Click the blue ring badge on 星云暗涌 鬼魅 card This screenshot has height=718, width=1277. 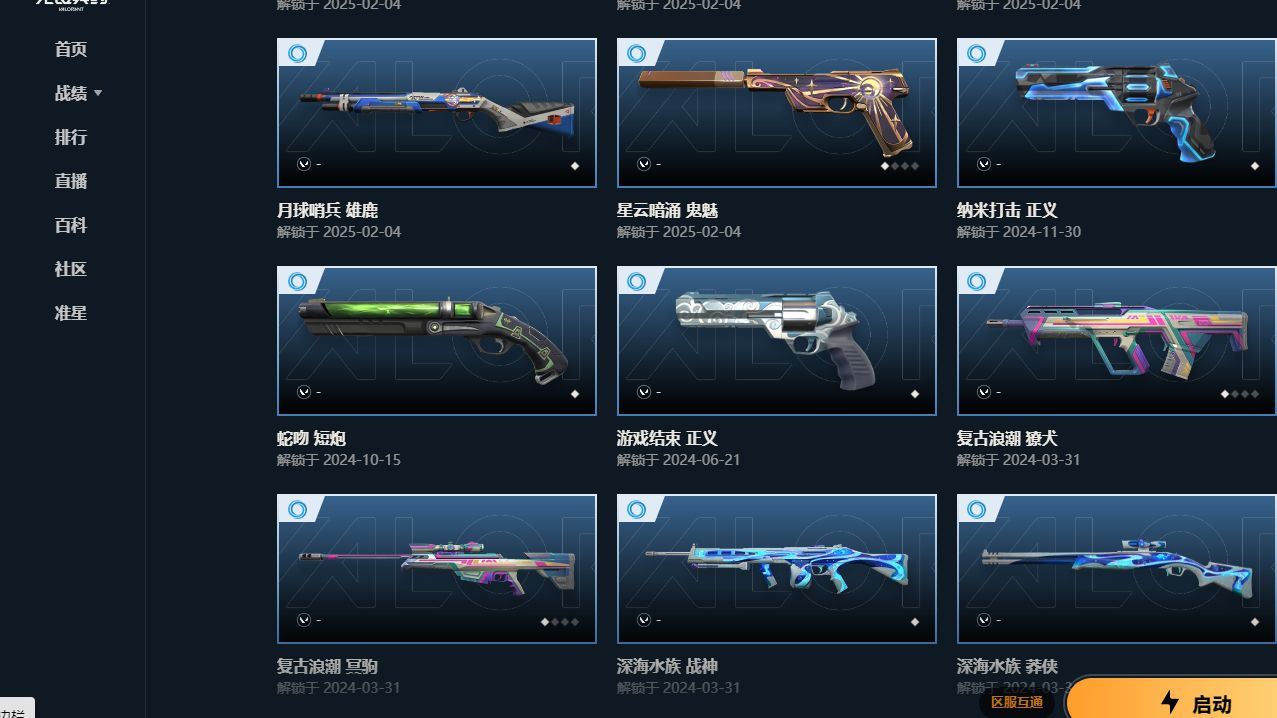(x=637, y=53)
